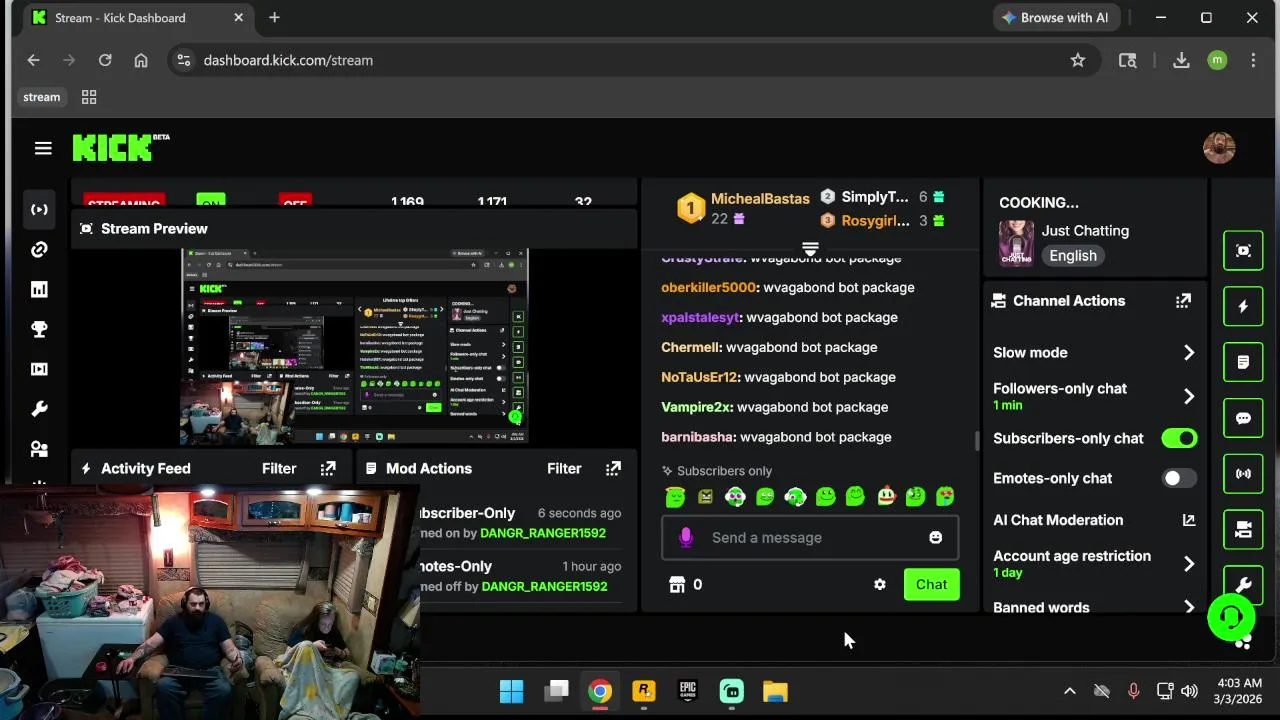Screen dimensions: 1280x720
Task: Open Mod Actions Filter
Action: (564, 468)
